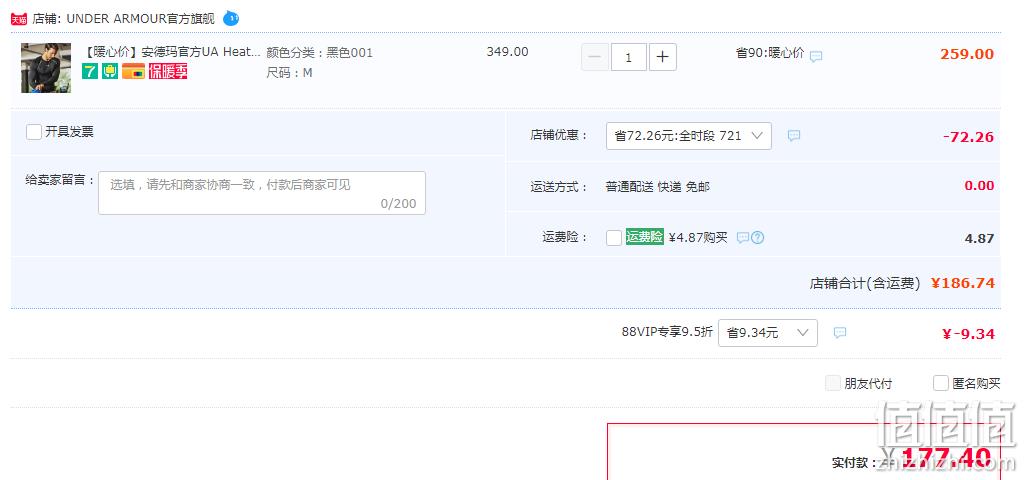The height and width of the screenshot is (480, 1025).
Task: Click the comment icon next to 省90:暖心价
Action: pyautogui.click(x=816, y=56)
